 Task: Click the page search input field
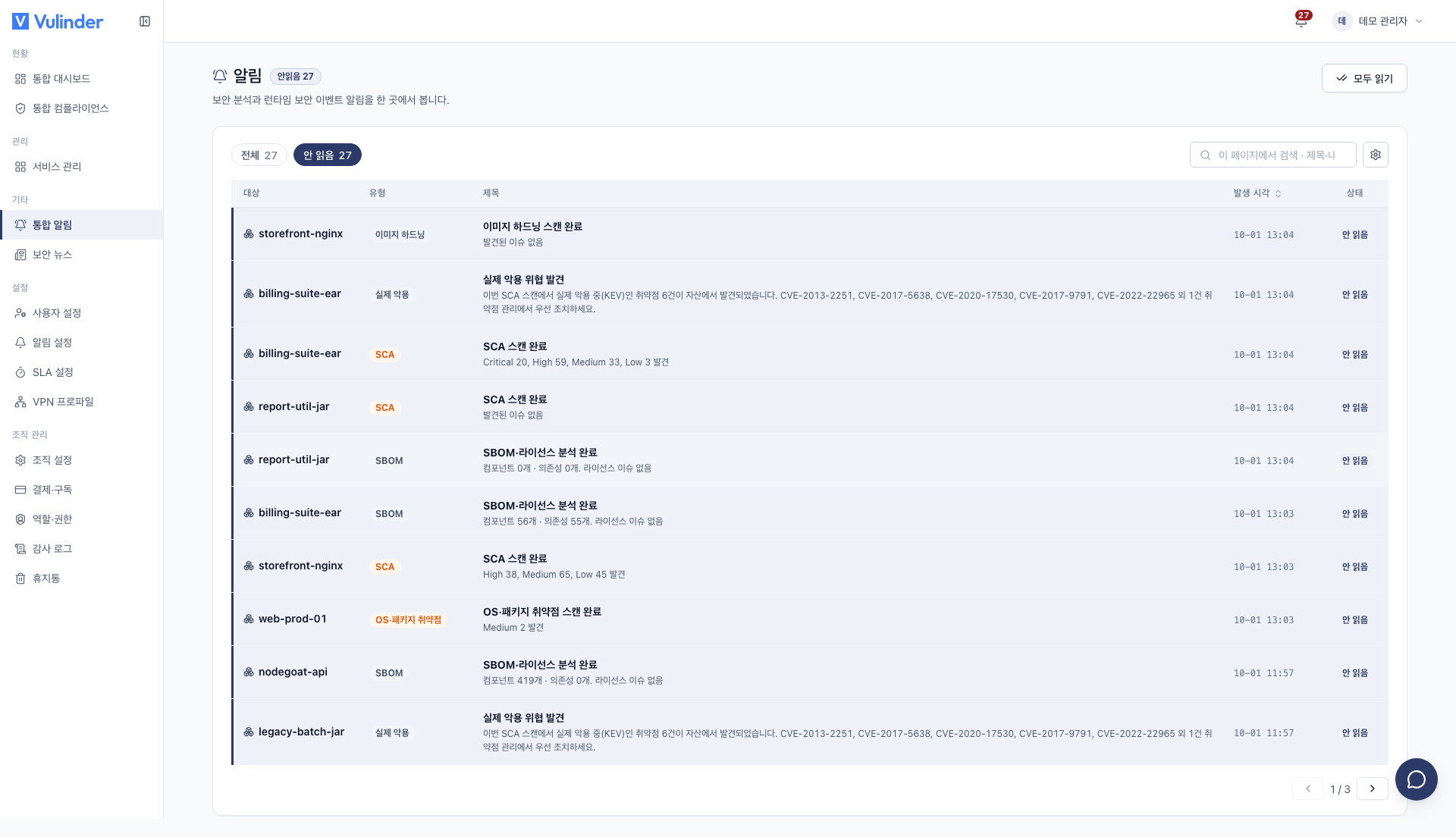(x=1272, y=155)
